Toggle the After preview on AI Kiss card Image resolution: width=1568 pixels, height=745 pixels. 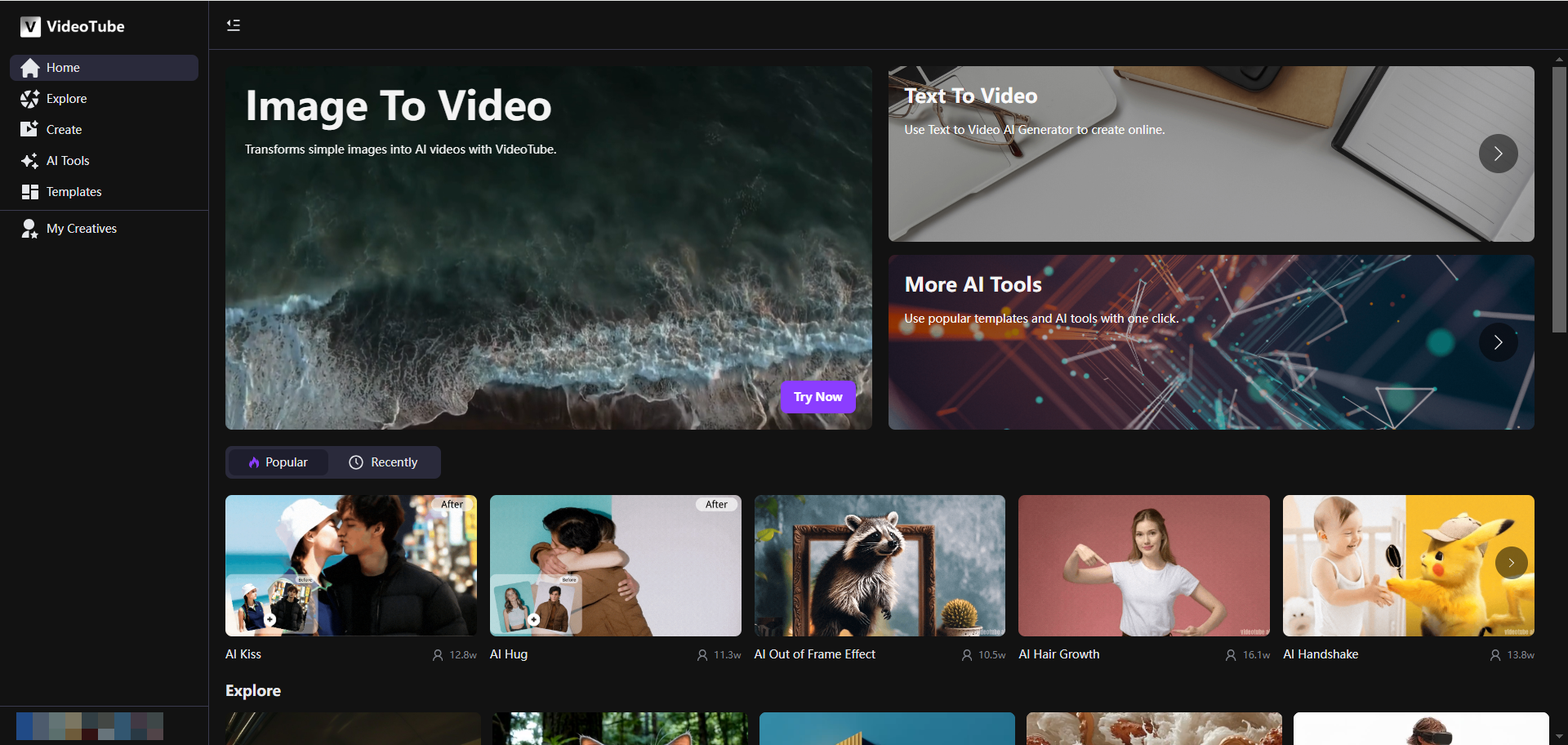tap(452, 504)
